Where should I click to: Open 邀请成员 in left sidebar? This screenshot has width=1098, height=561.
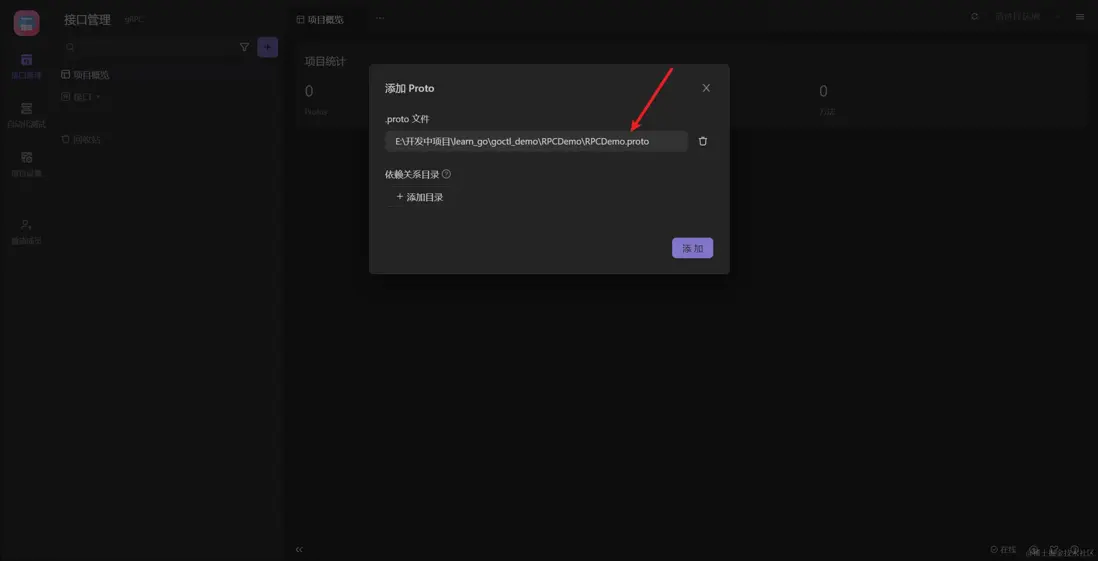click(x=27, y=232)
